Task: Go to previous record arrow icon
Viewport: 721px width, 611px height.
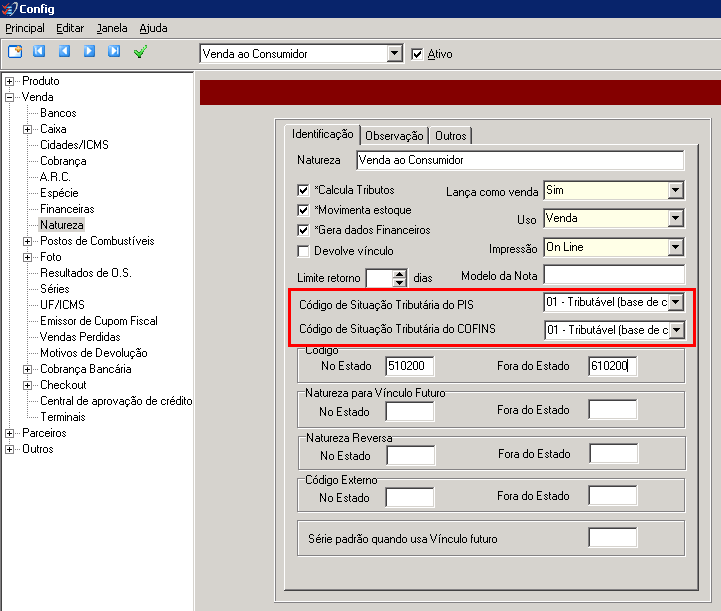Action: click(x=64, y=51)
